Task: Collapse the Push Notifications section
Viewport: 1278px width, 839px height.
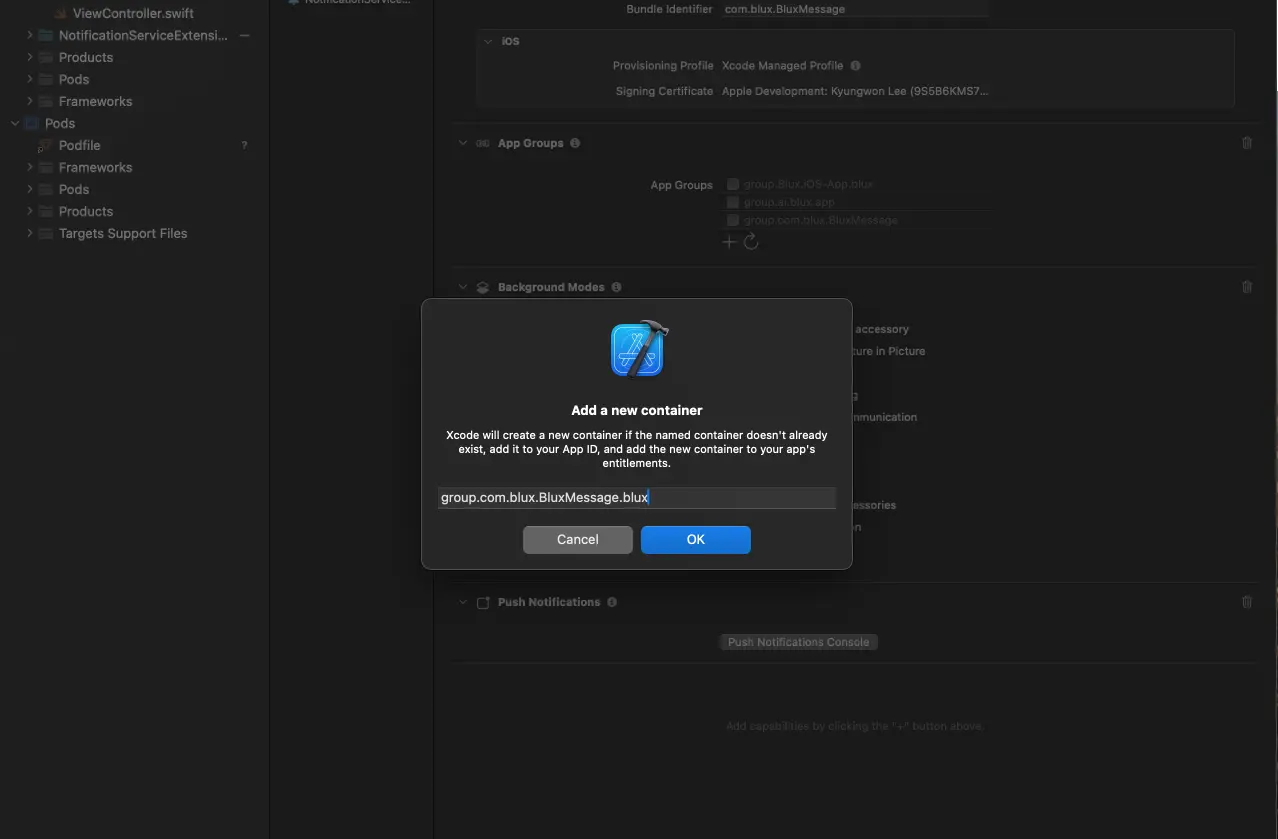Action: coord(463,602)
